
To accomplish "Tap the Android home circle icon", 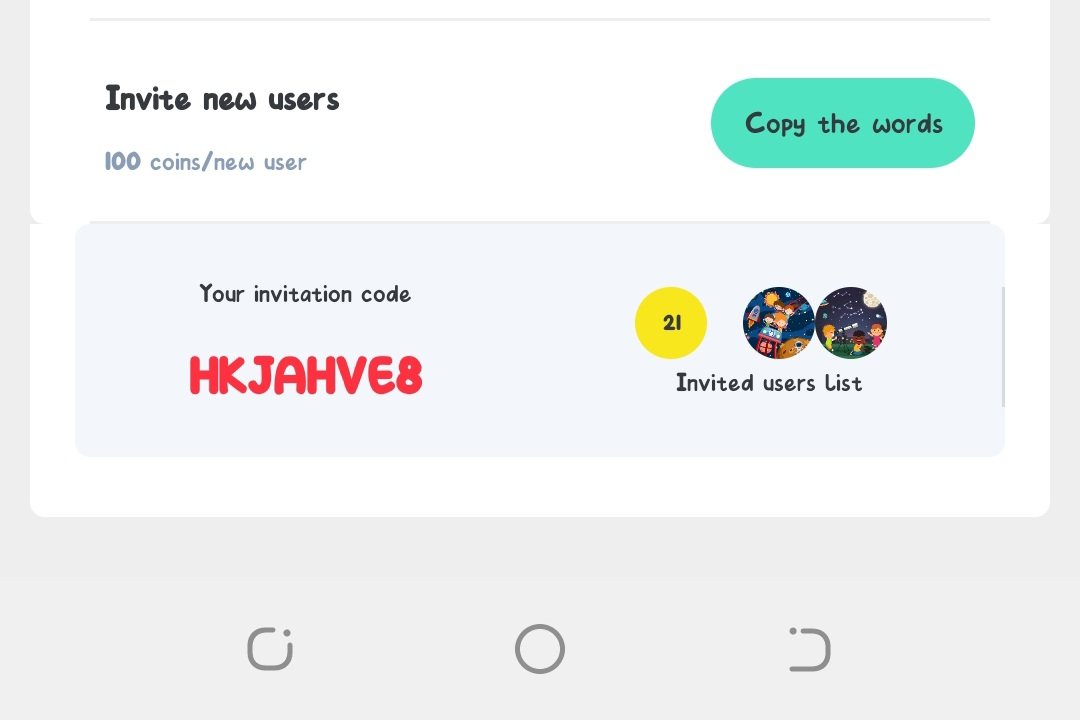I will point(540,648).
